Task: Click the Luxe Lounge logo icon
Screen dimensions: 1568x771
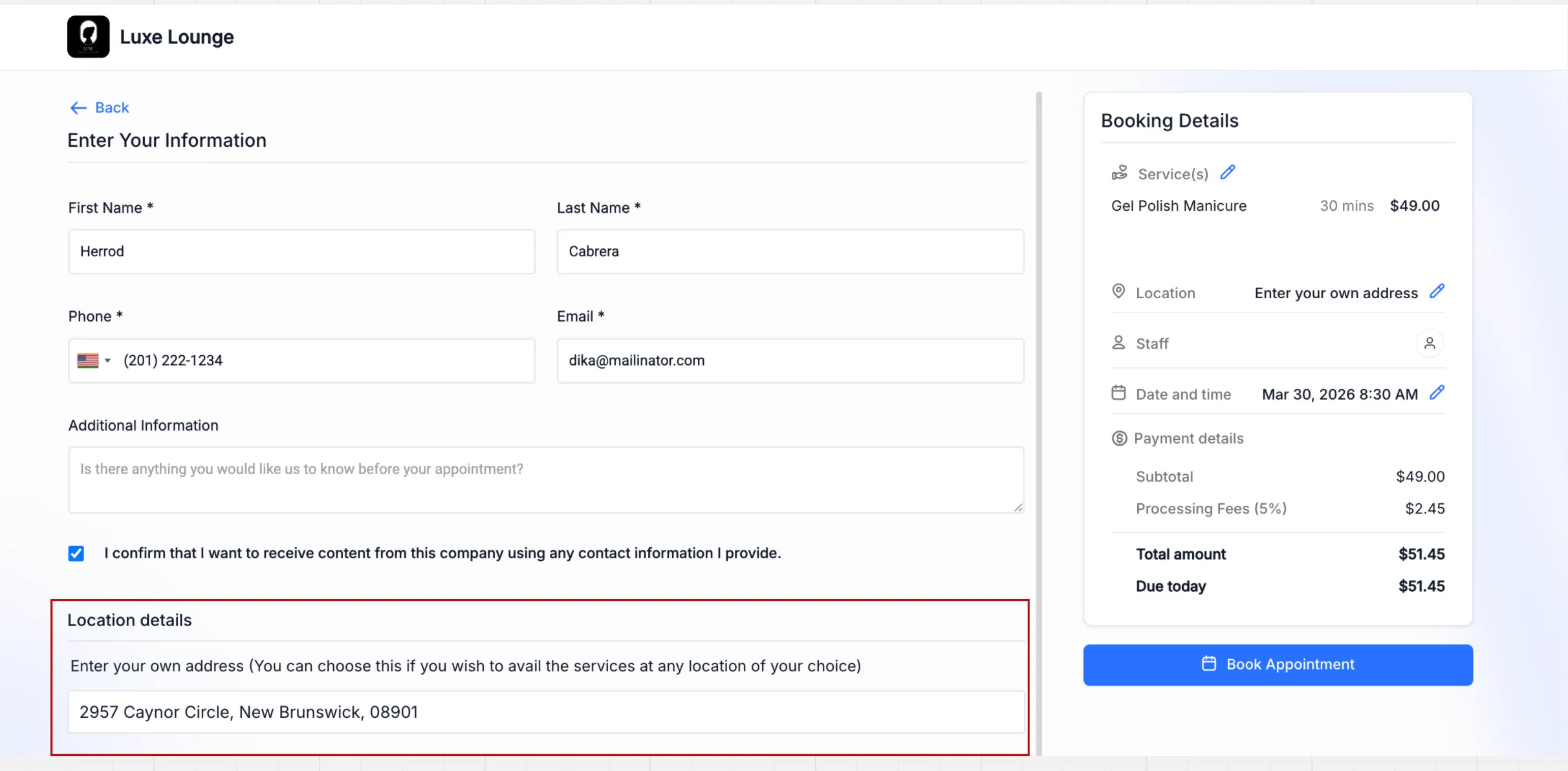Action: [x=88, y=37]
